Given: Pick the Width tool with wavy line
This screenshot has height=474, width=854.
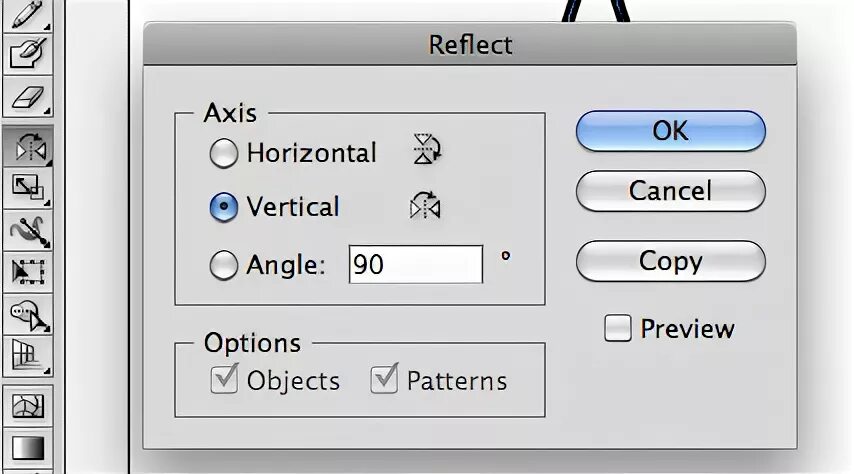Looking at the screenshot, I should pyautogui.click(x=27, y=230).
